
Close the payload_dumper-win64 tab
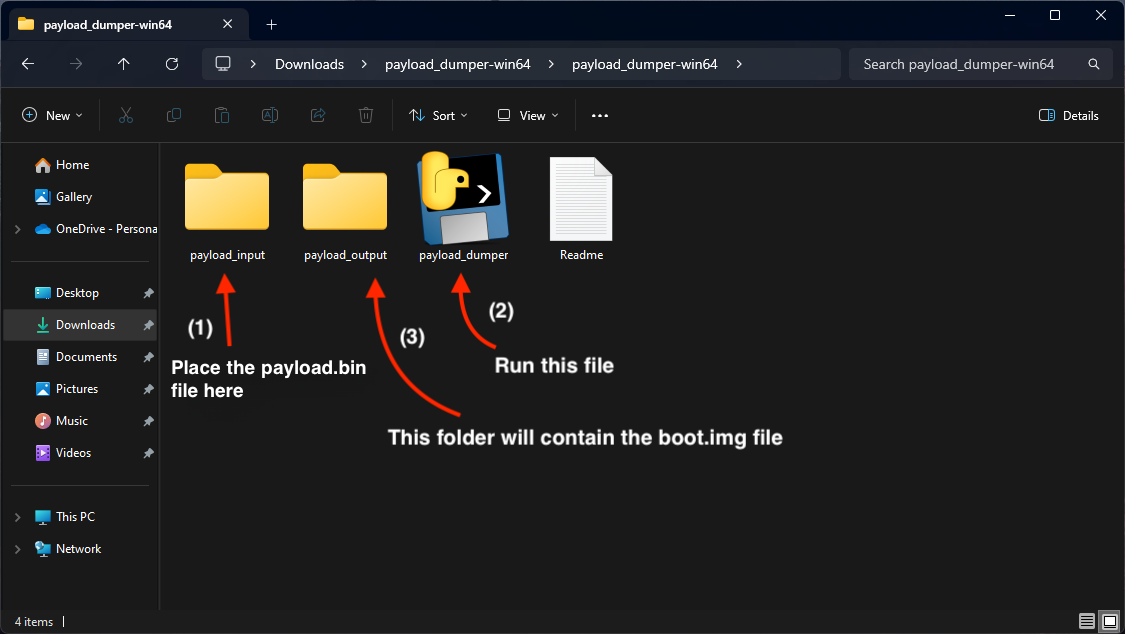coord(227,24)
